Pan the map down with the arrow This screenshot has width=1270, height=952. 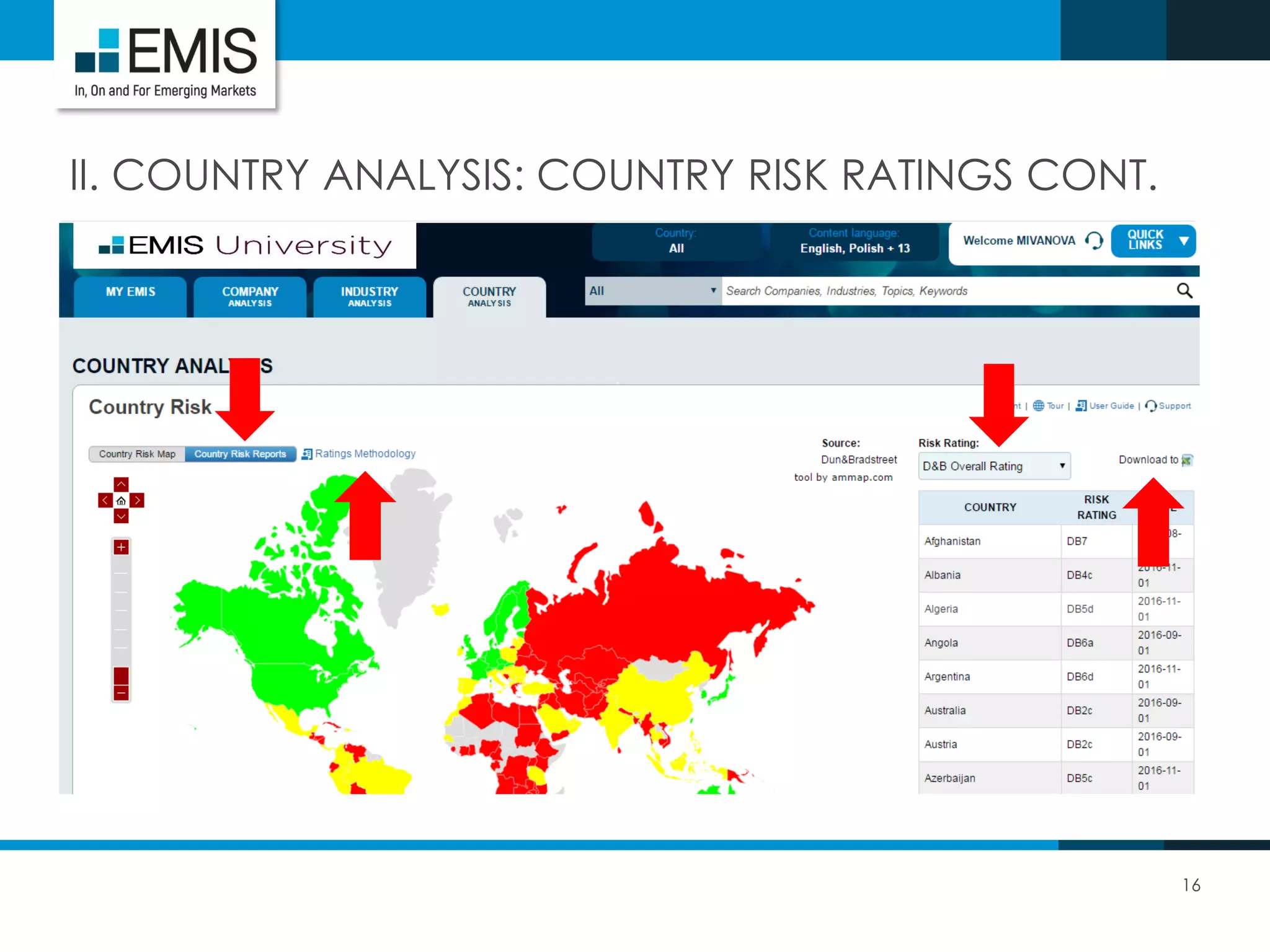point(121,516)
